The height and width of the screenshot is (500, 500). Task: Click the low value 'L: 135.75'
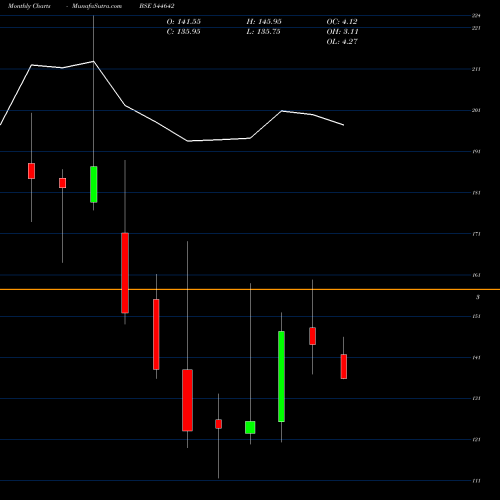pos(263,32)
